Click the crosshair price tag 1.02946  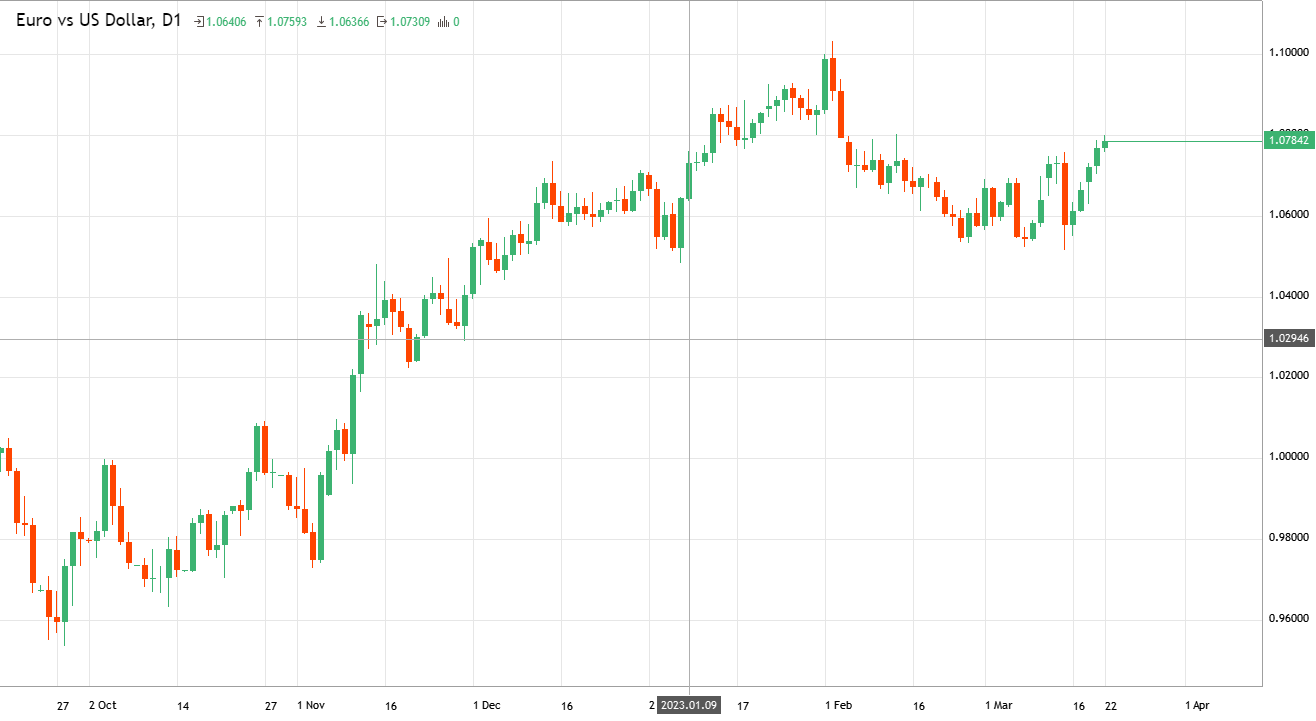tap(1289, 339)
